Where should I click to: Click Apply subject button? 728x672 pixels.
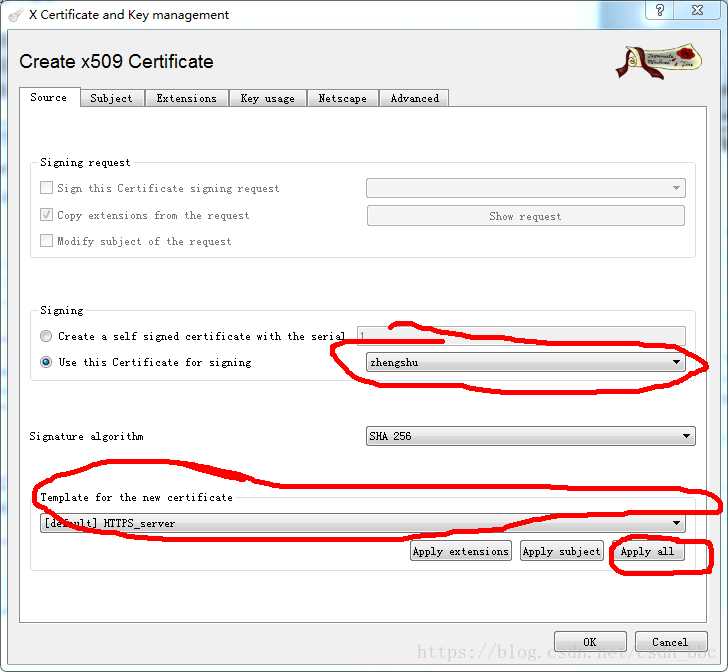[561, 551]
